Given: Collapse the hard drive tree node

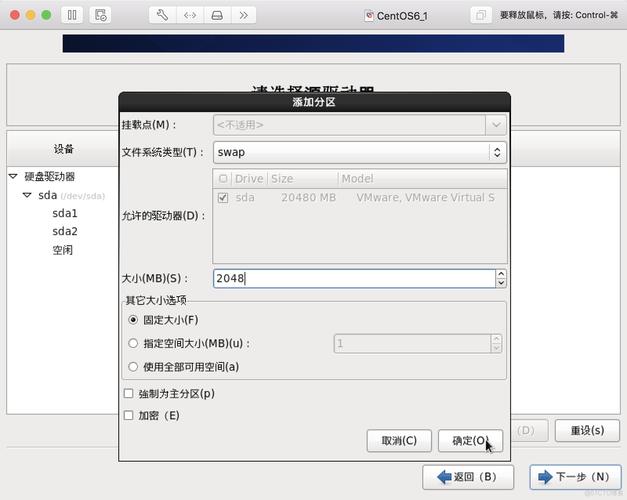Looking at the screenshot, I should (13, 176).
